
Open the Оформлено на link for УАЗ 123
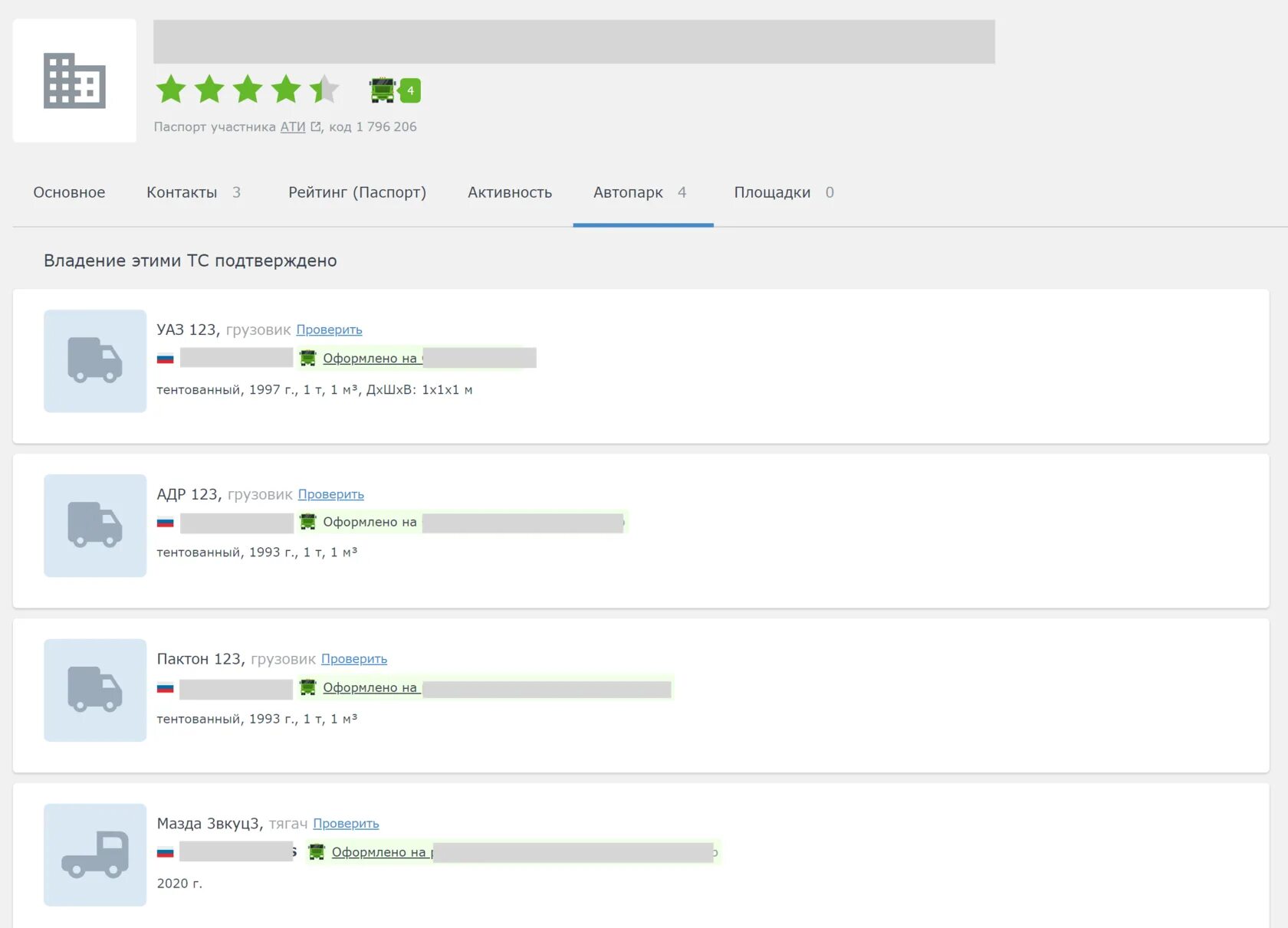pyautogui.click(x=372, y=358)
